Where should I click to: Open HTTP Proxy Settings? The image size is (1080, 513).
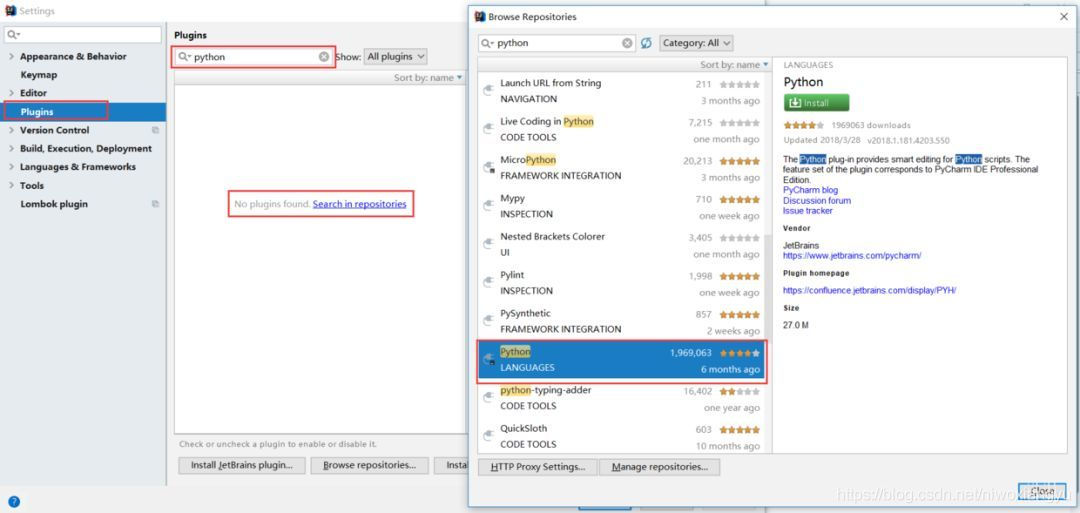coord(538,467)
